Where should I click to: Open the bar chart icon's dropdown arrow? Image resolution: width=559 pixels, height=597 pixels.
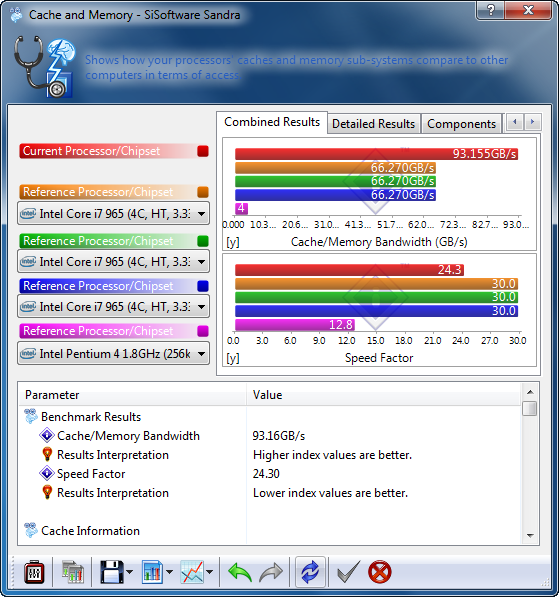pyautogui.click(x=169, y=572)
